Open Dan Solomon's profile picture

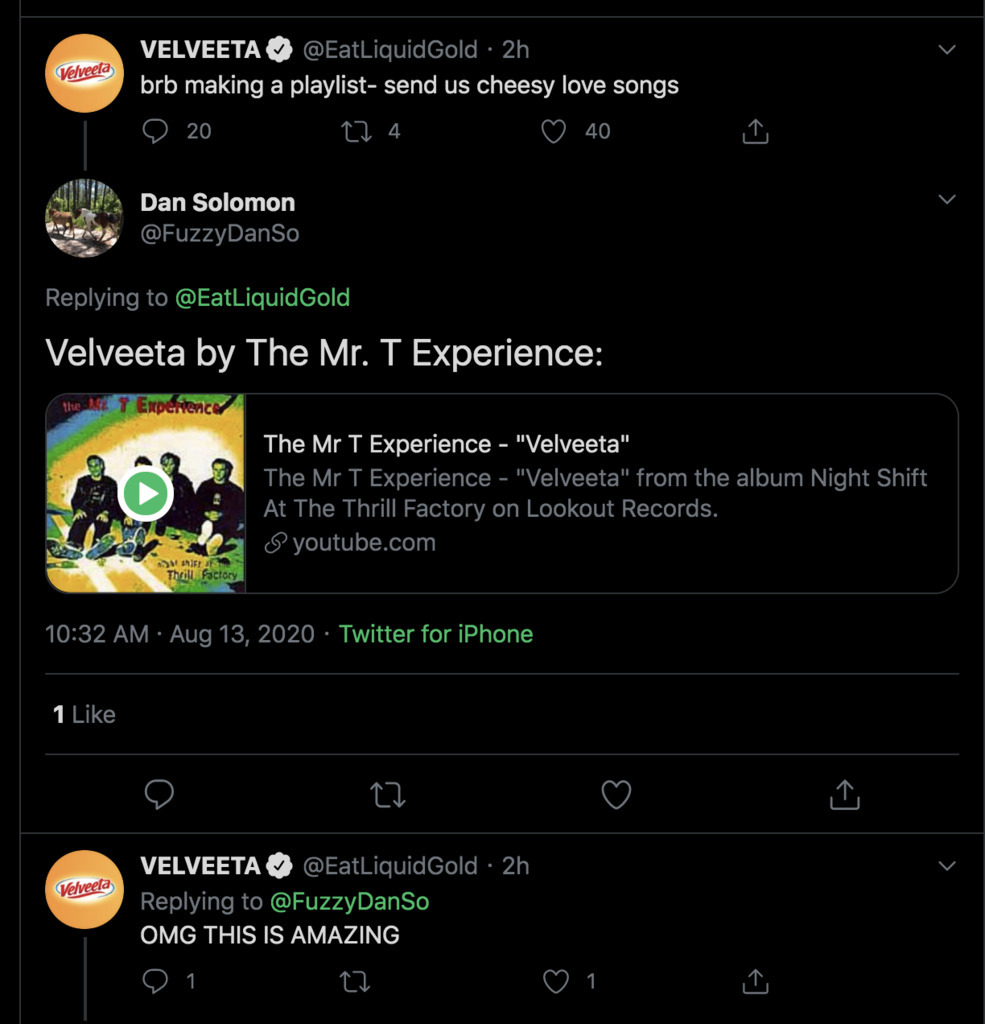(x=84, y=218)
